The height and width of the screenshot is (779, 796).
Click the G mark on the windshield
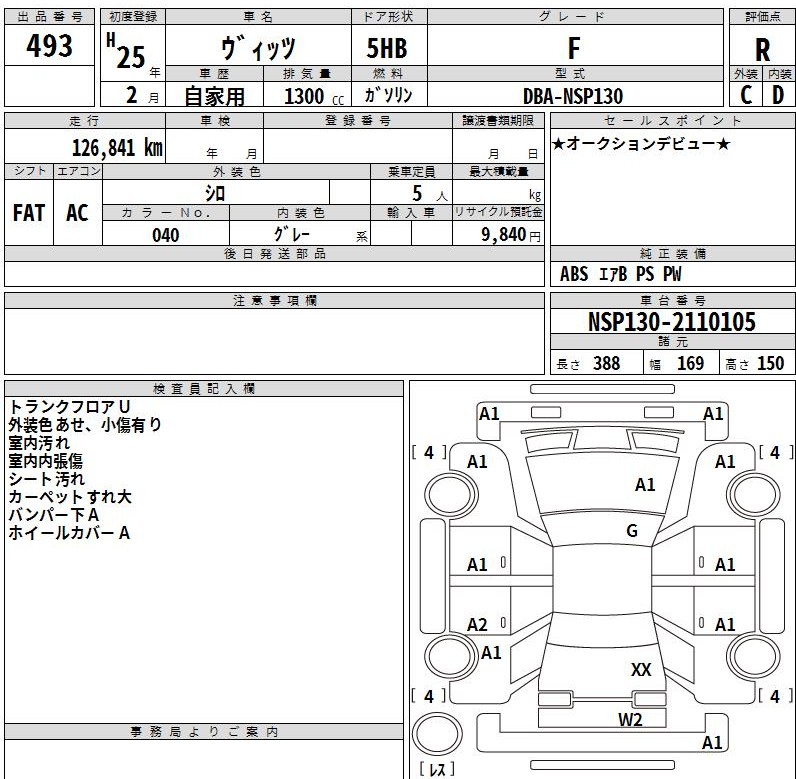[632, 531]
